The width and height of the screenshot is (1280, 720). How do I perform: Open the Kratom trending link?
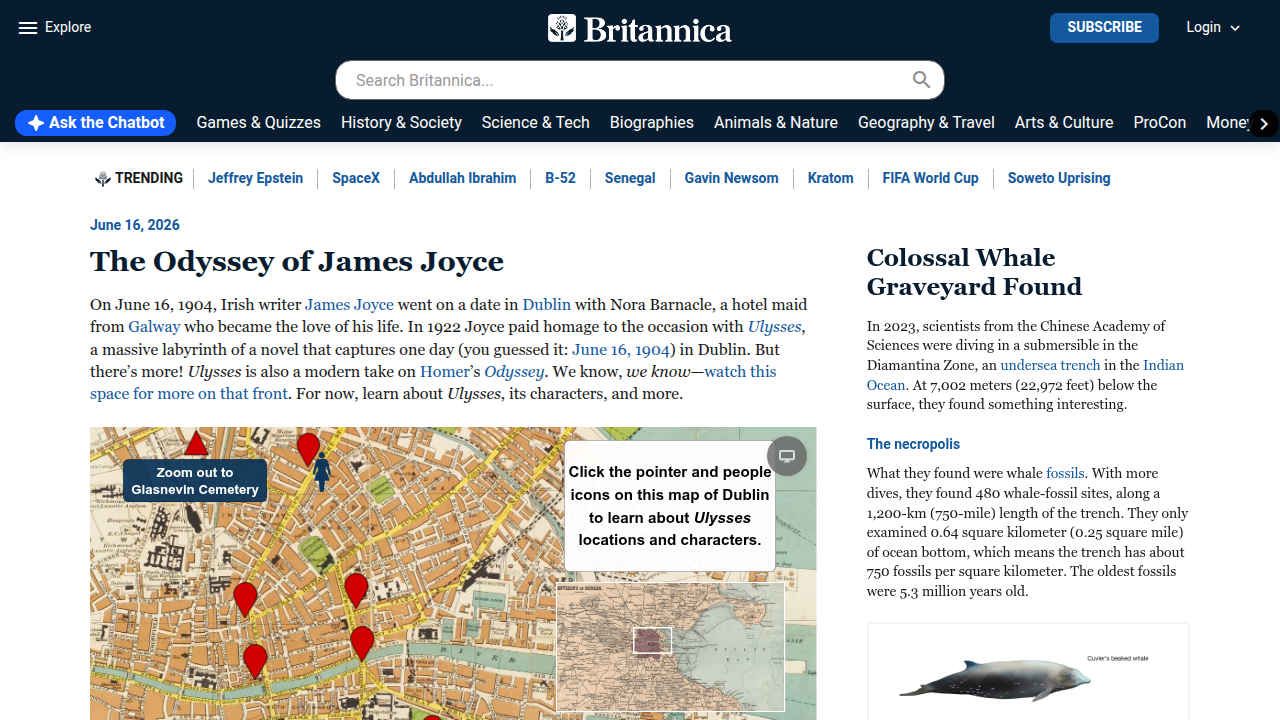[830, 178]
